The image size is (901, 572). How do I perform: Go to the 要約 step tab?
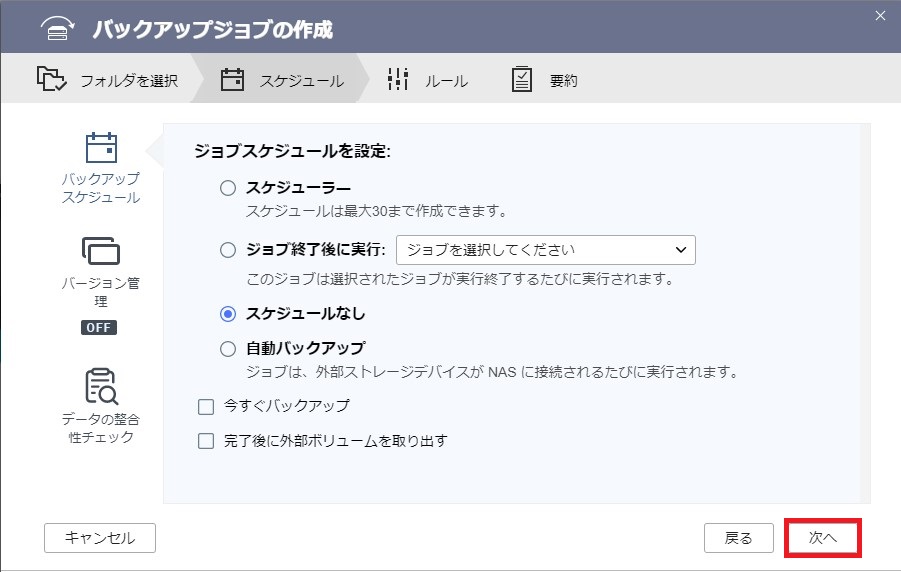coord(545,80)
